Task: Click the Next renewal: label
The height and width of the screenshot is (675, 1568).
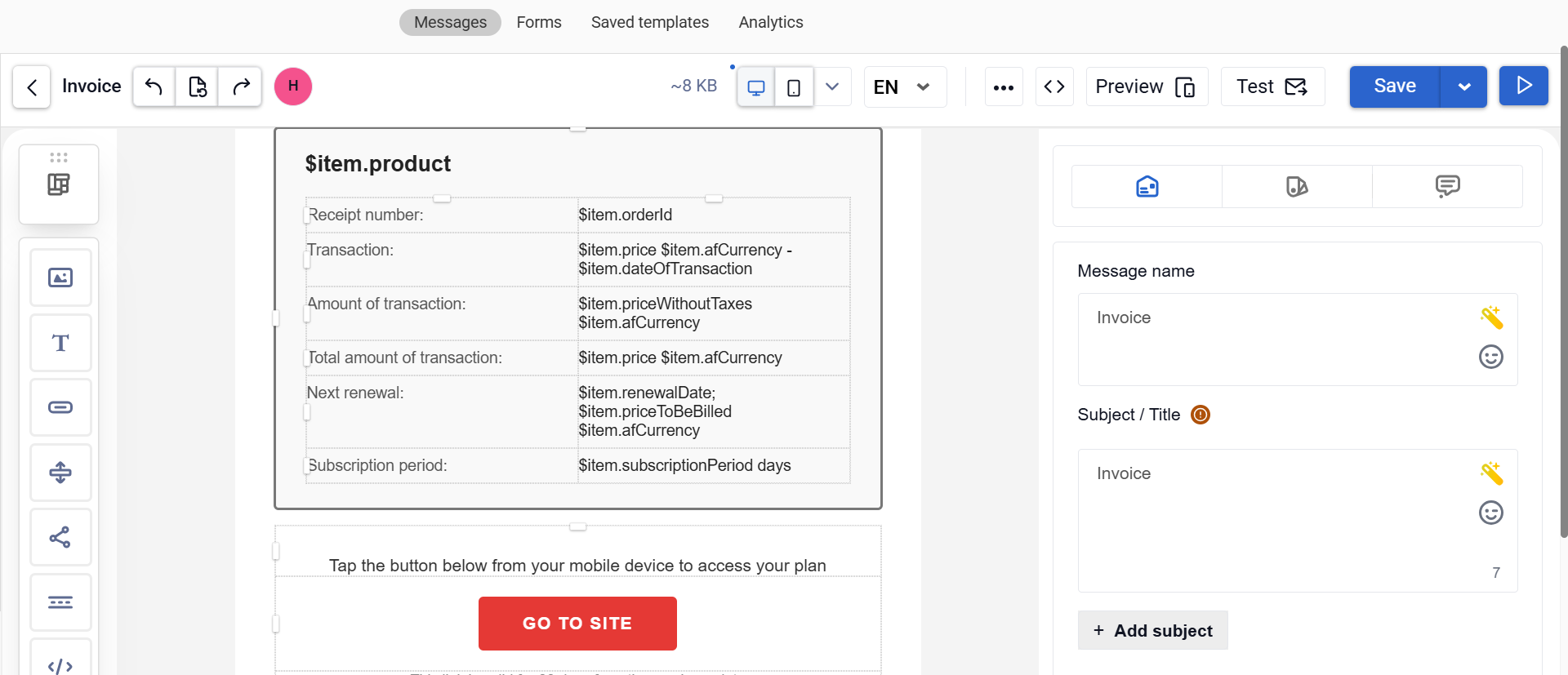Action: coord(355,393)
